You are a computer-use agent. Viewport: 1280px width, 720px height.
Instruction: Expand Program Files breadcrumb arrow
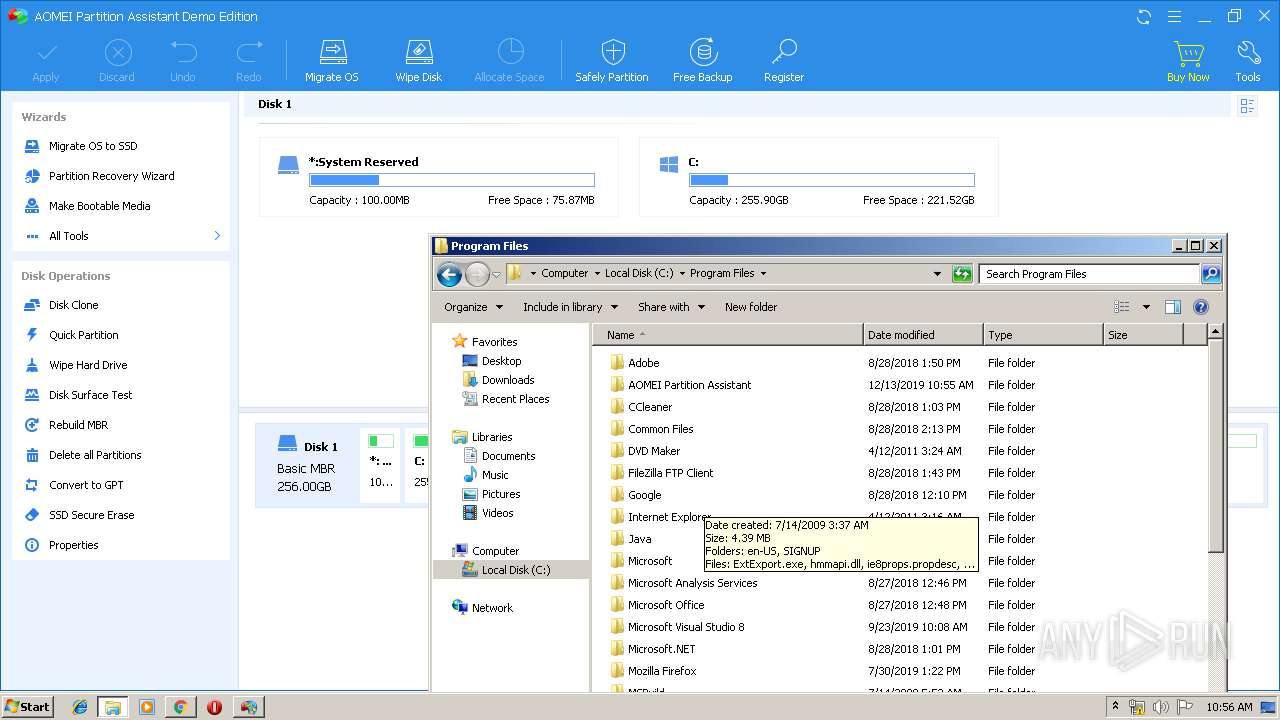763,273
